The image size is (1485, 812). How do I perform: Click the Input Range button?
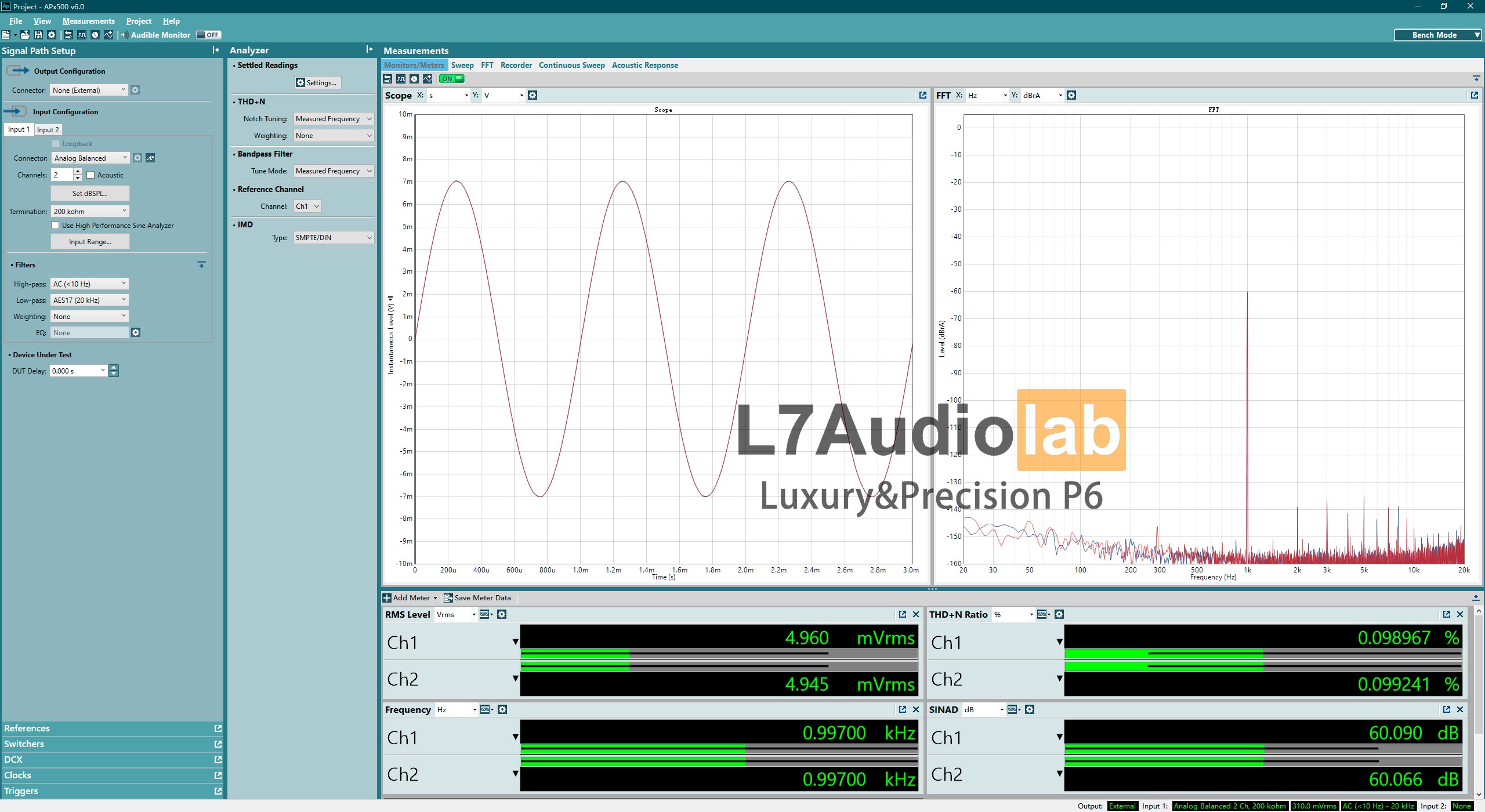pyautogui.click(x=90, y=241)
